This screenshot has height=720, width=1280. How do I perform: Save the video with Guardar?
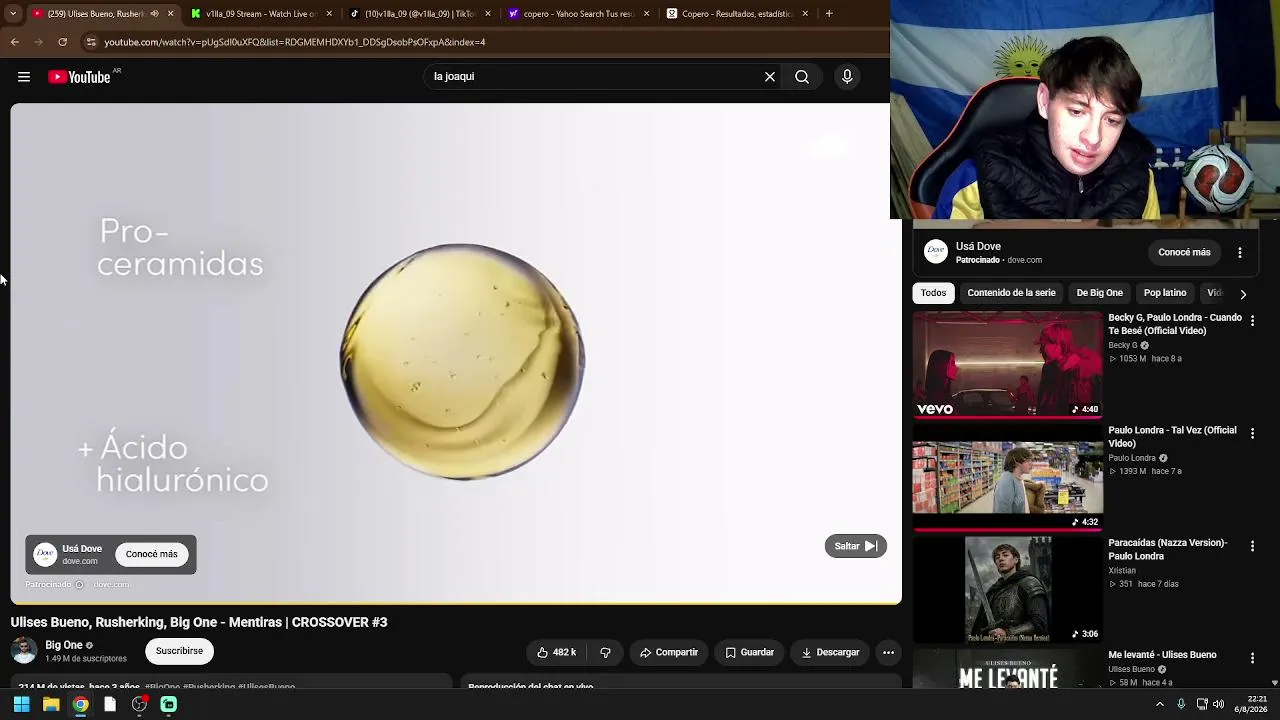pos(750,653)
